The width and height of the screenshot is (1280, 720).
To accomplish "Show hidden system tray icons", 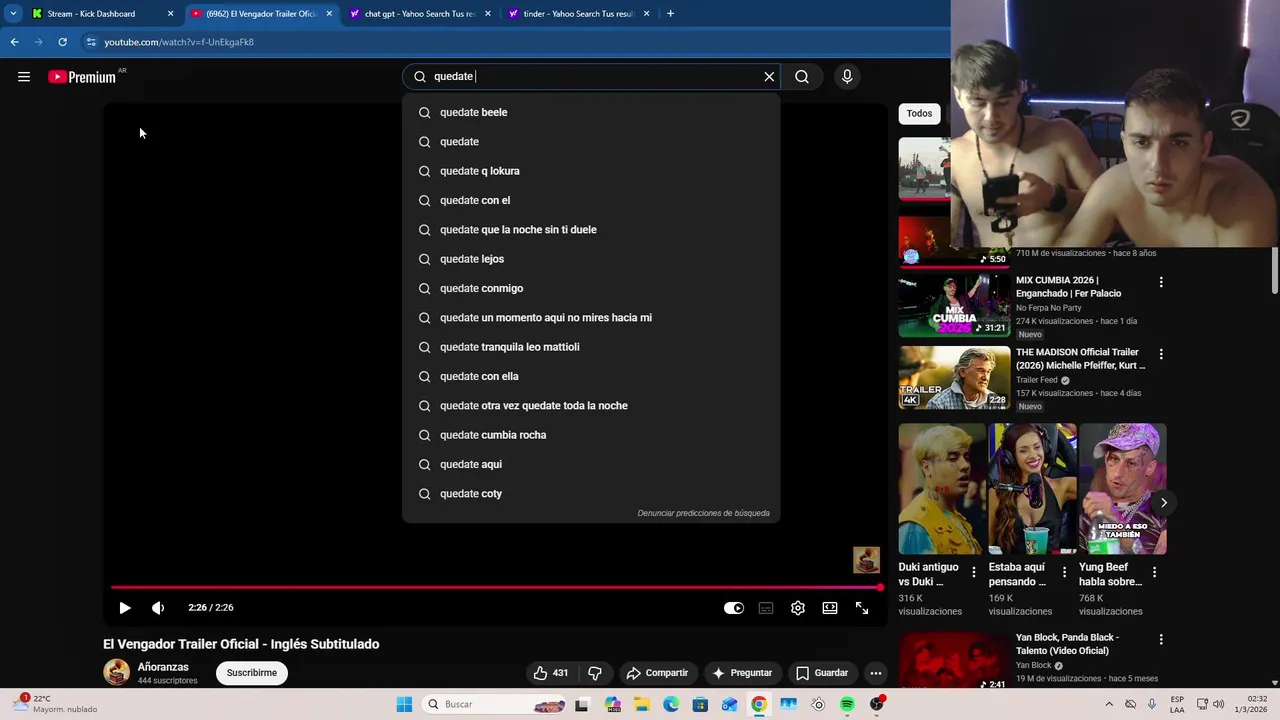I will (1108, 704).
